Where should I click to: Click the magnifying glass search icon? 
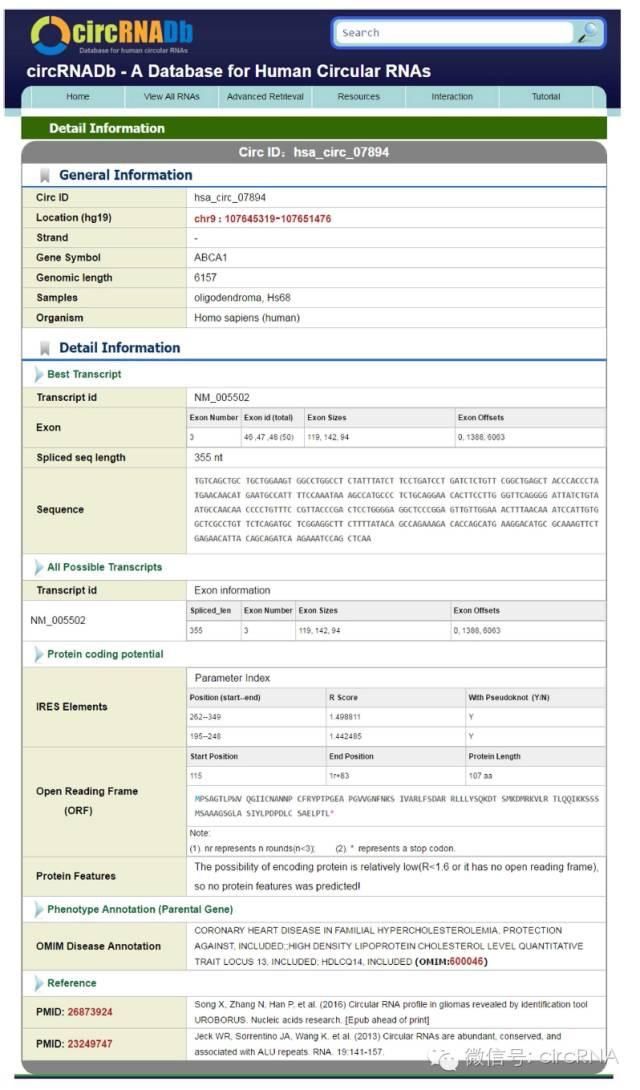588,32
